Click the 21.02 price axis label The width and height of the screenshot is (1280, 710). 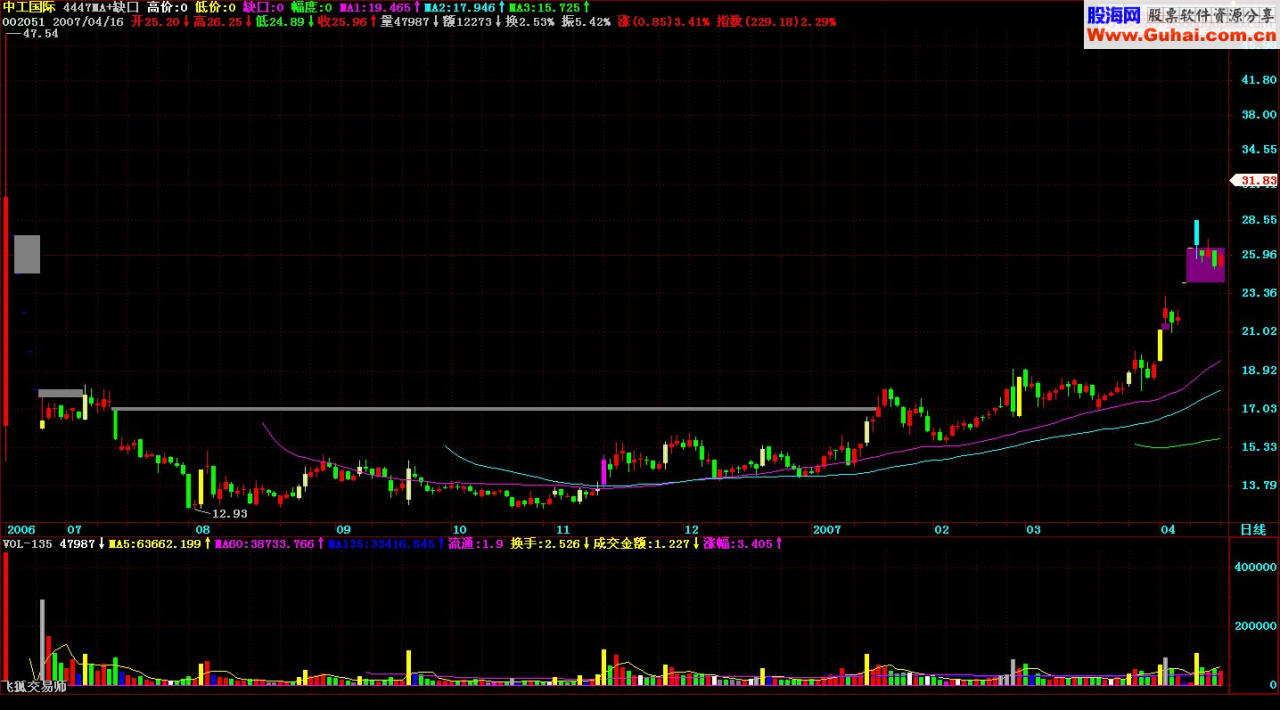pyautogui.click(x=1258, y=331)
